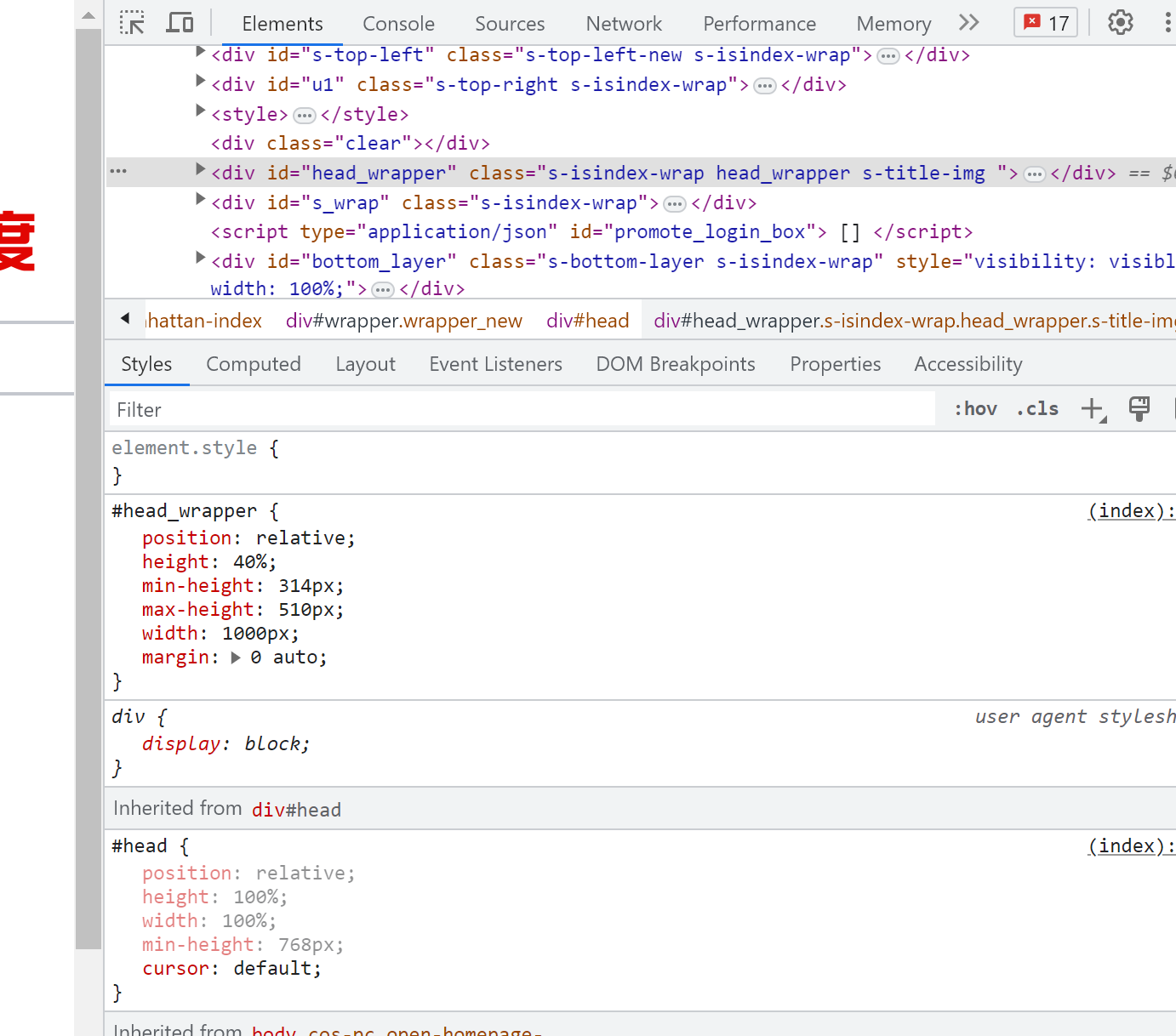Screen dimensions: 1176x1036
Task: Expand the head_wrapper div node
Action: 200,169
